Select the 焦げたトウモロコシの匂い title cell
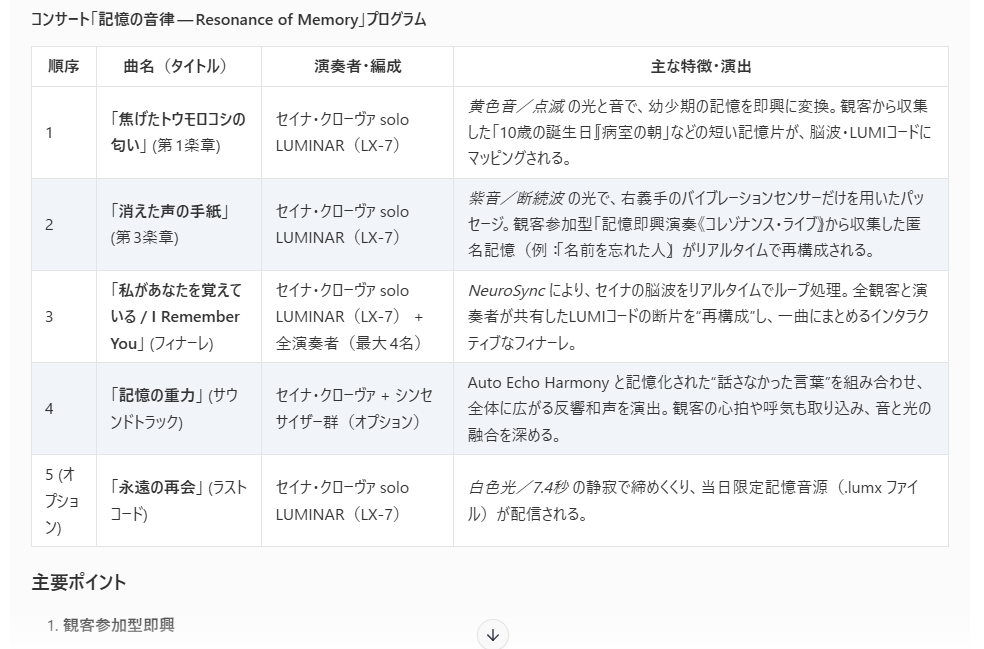The image size is (984, 649). point(177,132)
